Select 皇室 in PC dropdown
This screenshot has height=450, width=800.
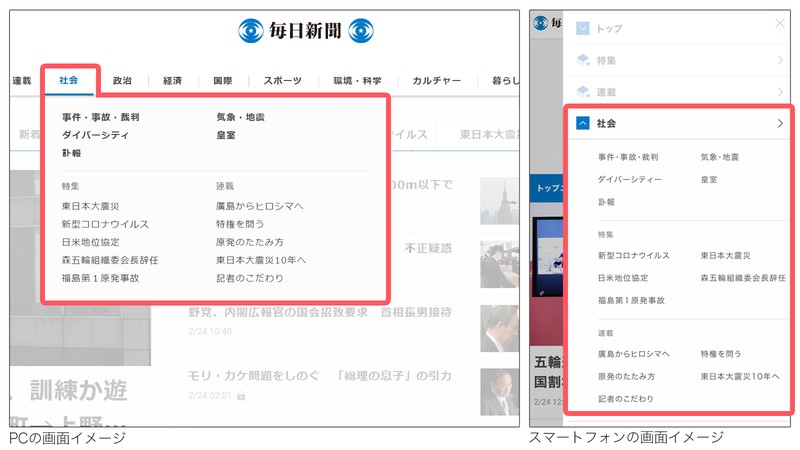[x=226, y=135]
